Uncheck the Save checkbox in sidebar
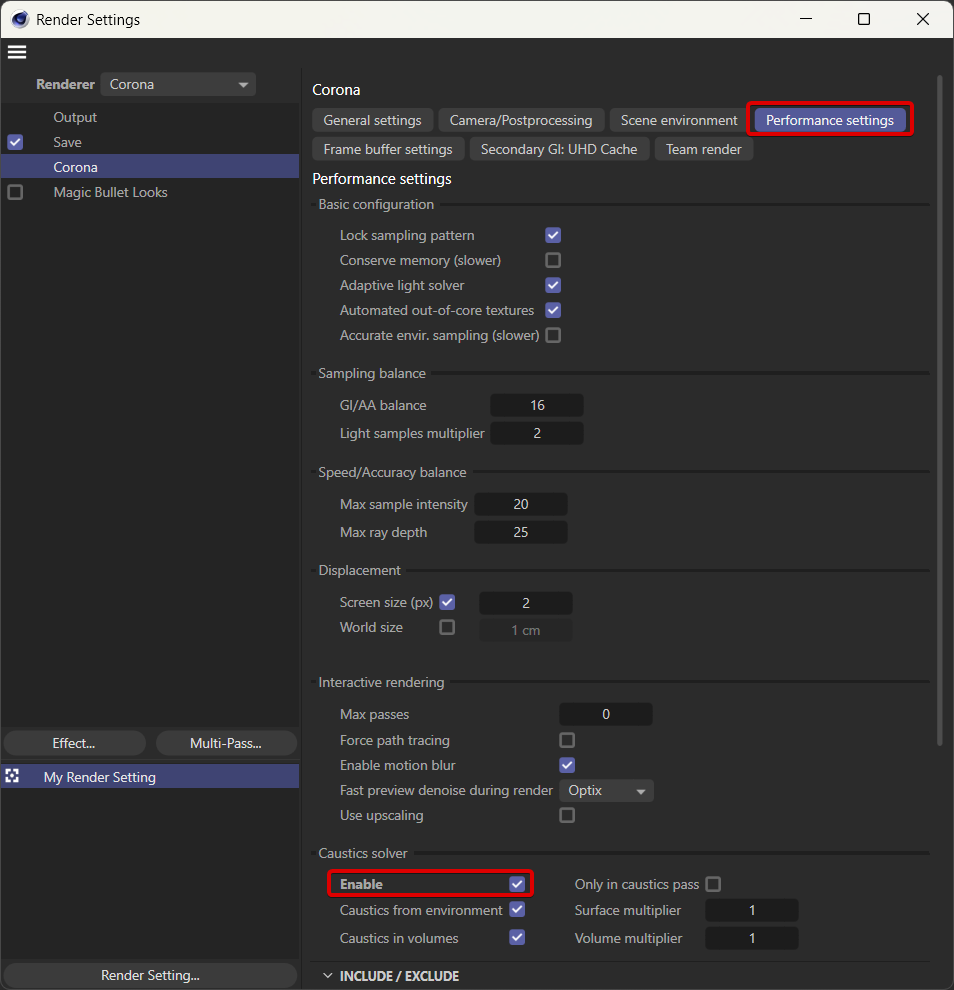Viewport: 954px width, 990px height. tap(15, 142)
